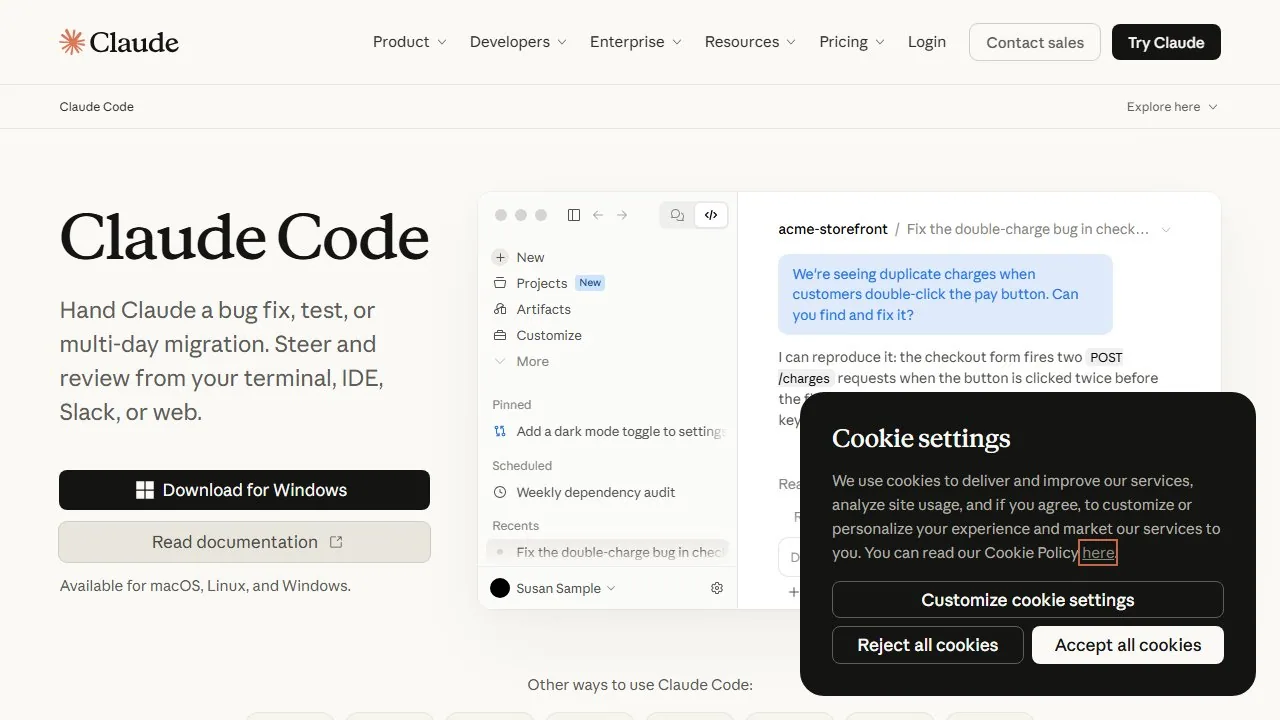This screenshot has height=720, width=1280.
Task: Expand the Pricing menu
Action: (852, 42)
